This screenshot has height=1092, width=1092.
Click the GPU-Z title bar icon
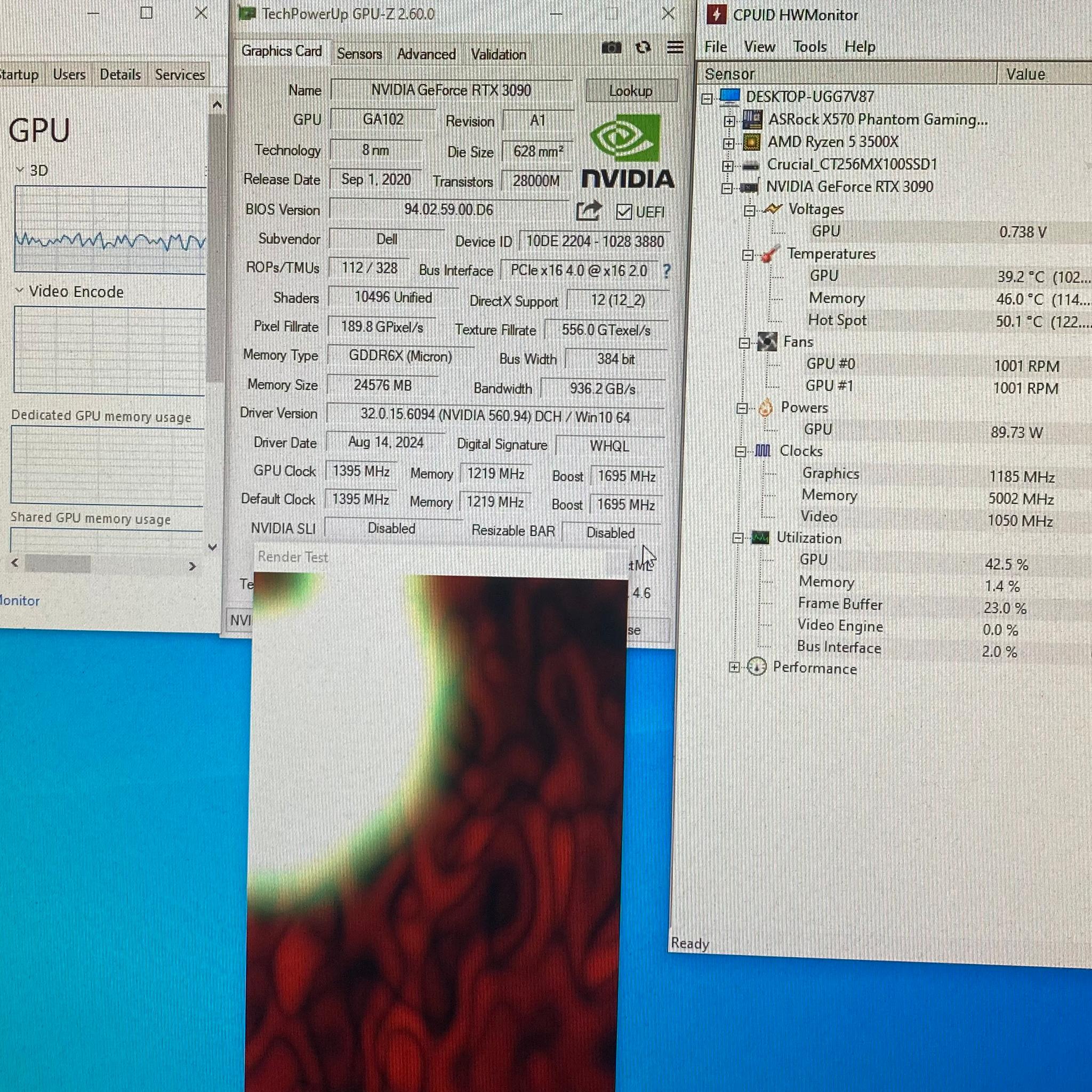[246, 13]
